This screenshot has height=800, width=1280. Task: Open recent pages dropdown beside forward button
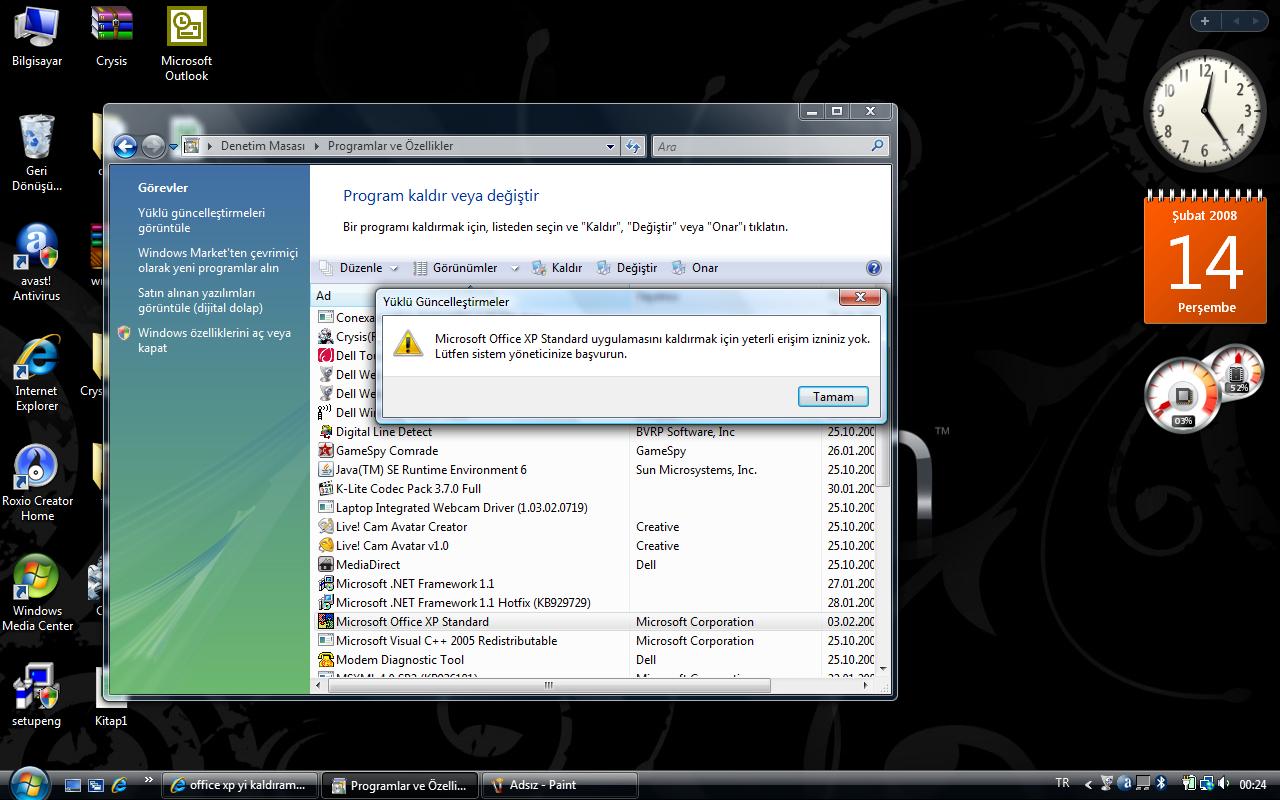tap(173, 147)
